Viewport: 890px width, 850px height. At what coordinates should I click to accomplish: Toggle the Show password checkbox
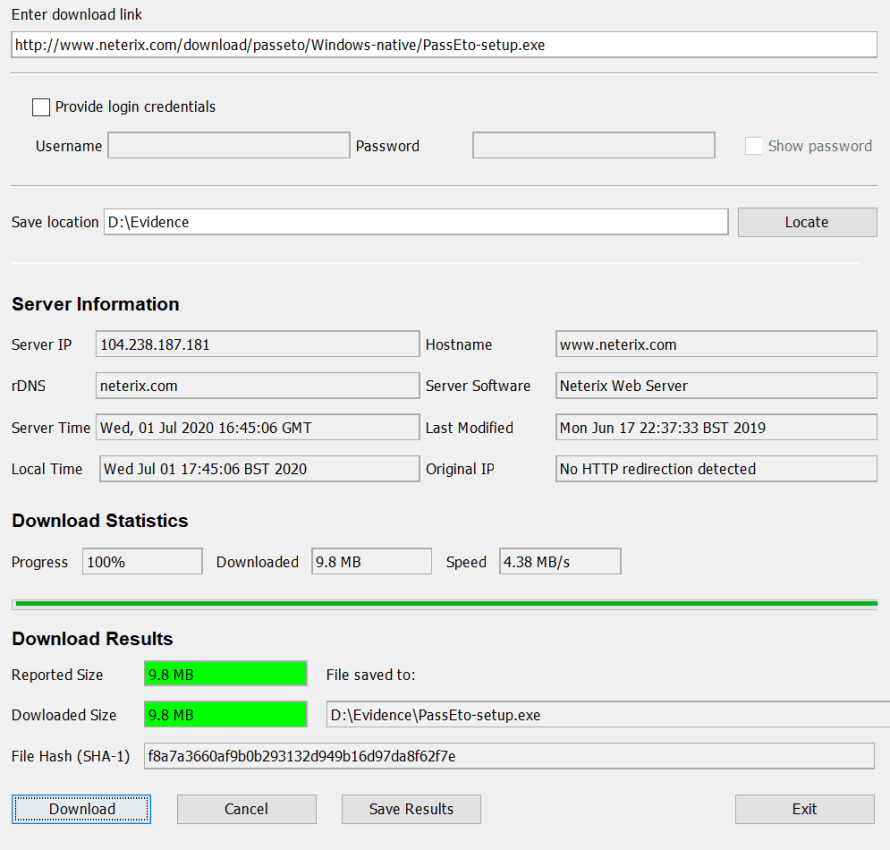[x=754, y=146]
